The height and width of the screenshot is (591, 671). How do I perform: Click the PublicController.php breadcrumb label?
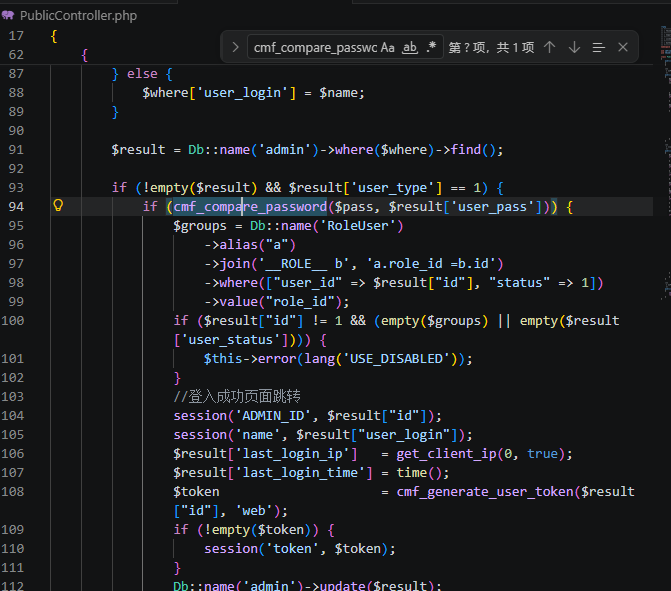click(x=78, y=16)
